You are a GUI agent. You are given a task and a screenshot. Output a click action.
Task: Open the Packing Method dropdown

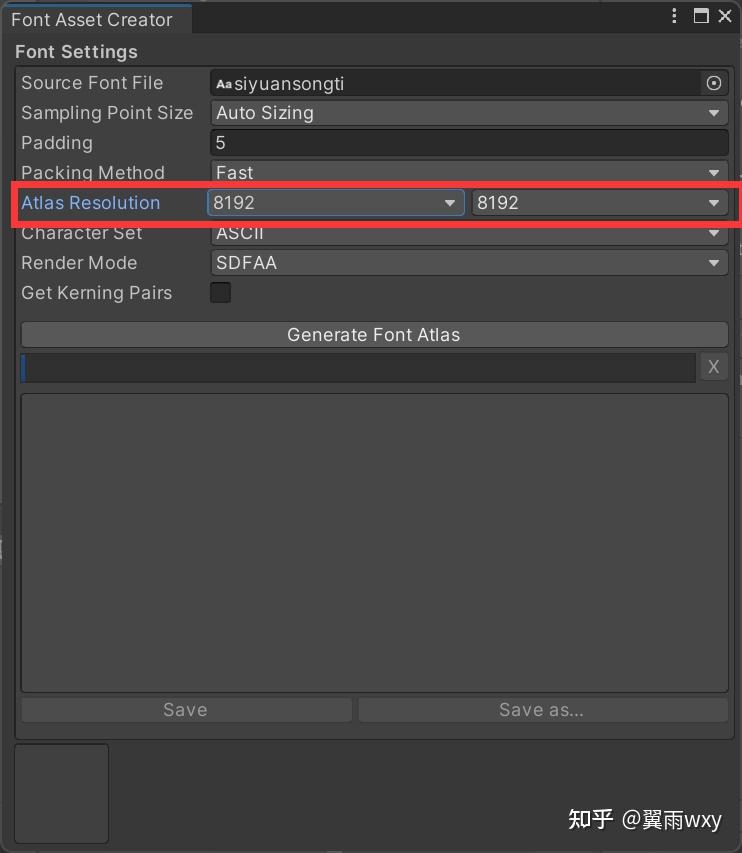(x=468, y=173)
